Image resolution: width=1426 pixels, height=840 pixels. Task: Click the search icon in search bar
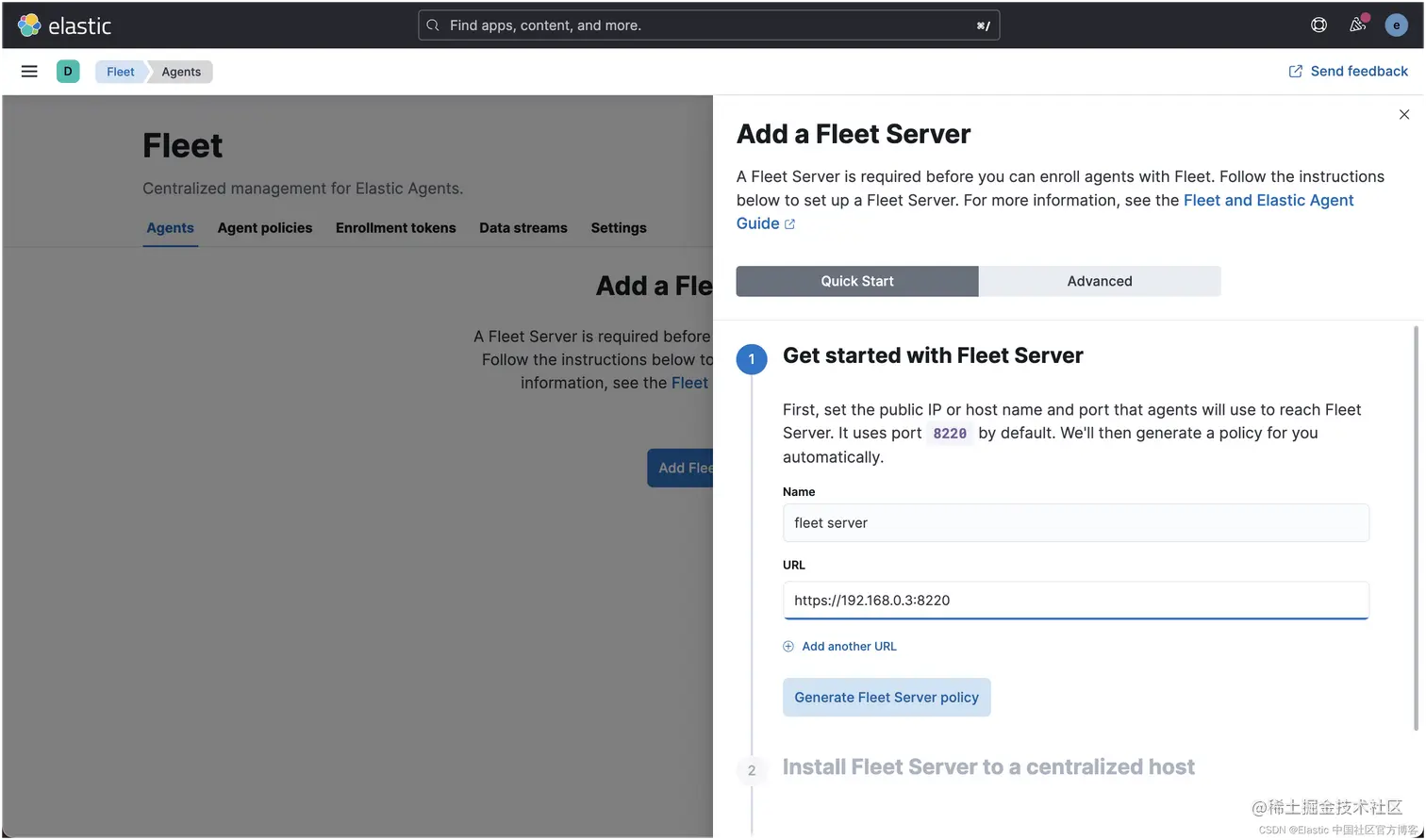pyautogui.click(x=433, y=25)
